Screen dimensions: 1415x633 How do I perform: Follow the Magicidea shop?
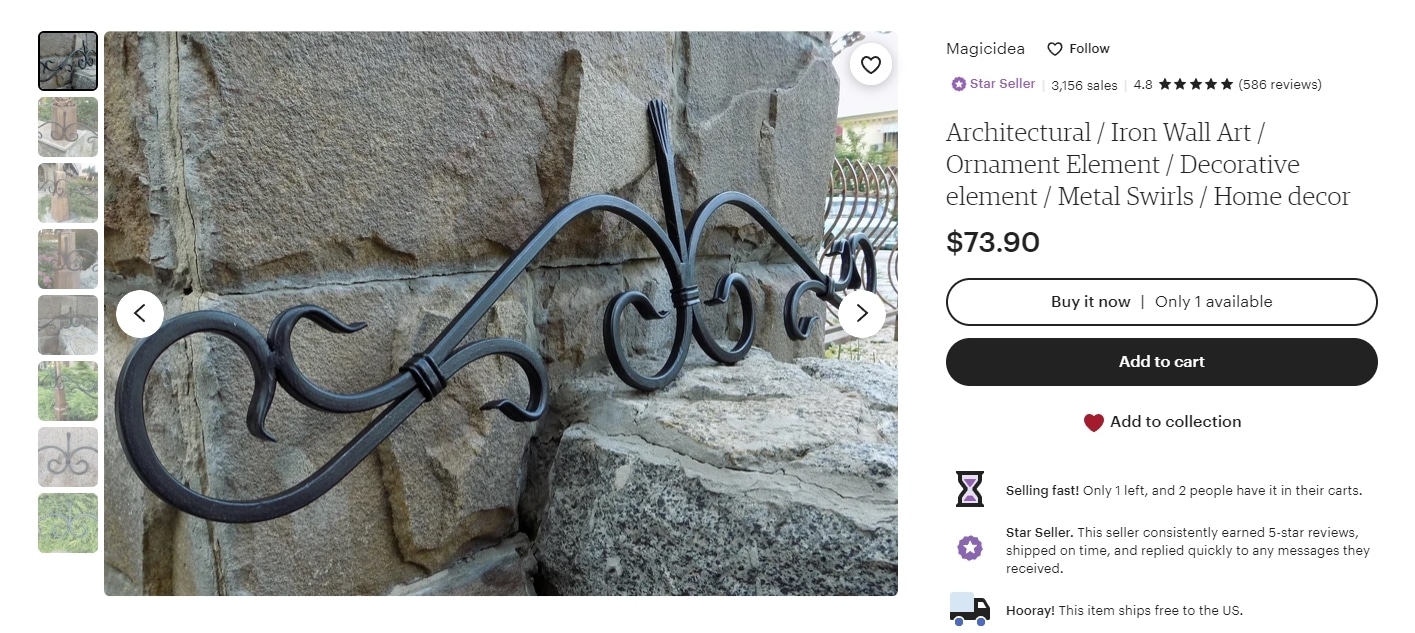(1078, 48)
